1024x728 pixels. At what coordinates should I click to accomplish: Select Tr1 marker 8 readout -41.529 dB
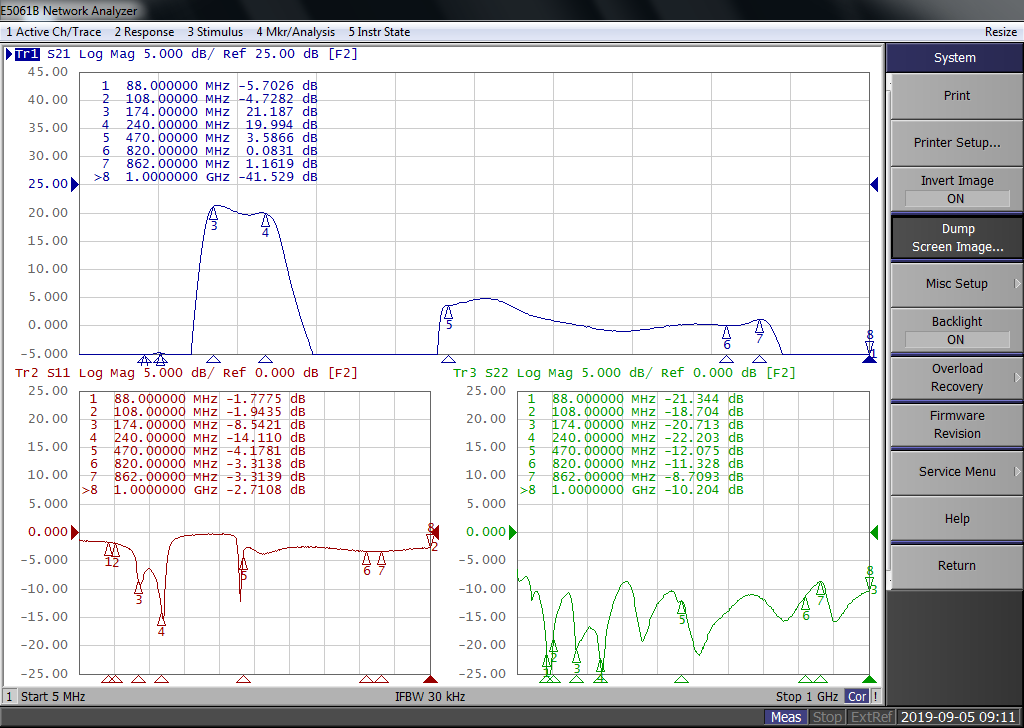pyautogui.click(x=278, y=177)
